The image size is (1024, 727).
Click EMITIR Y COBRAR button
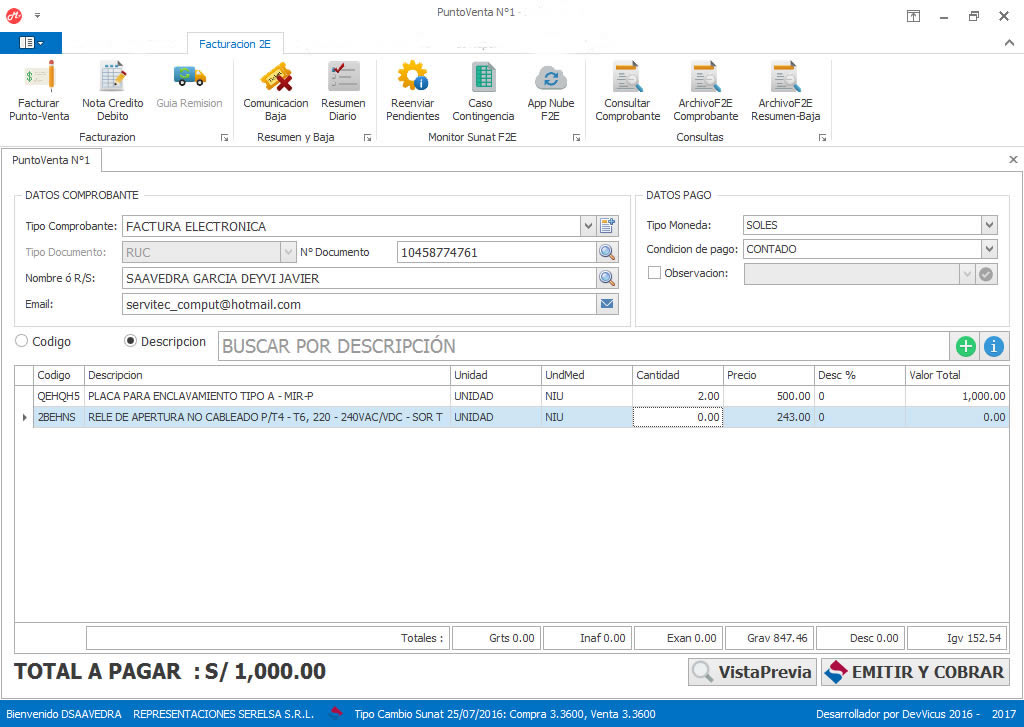(915, 671)
